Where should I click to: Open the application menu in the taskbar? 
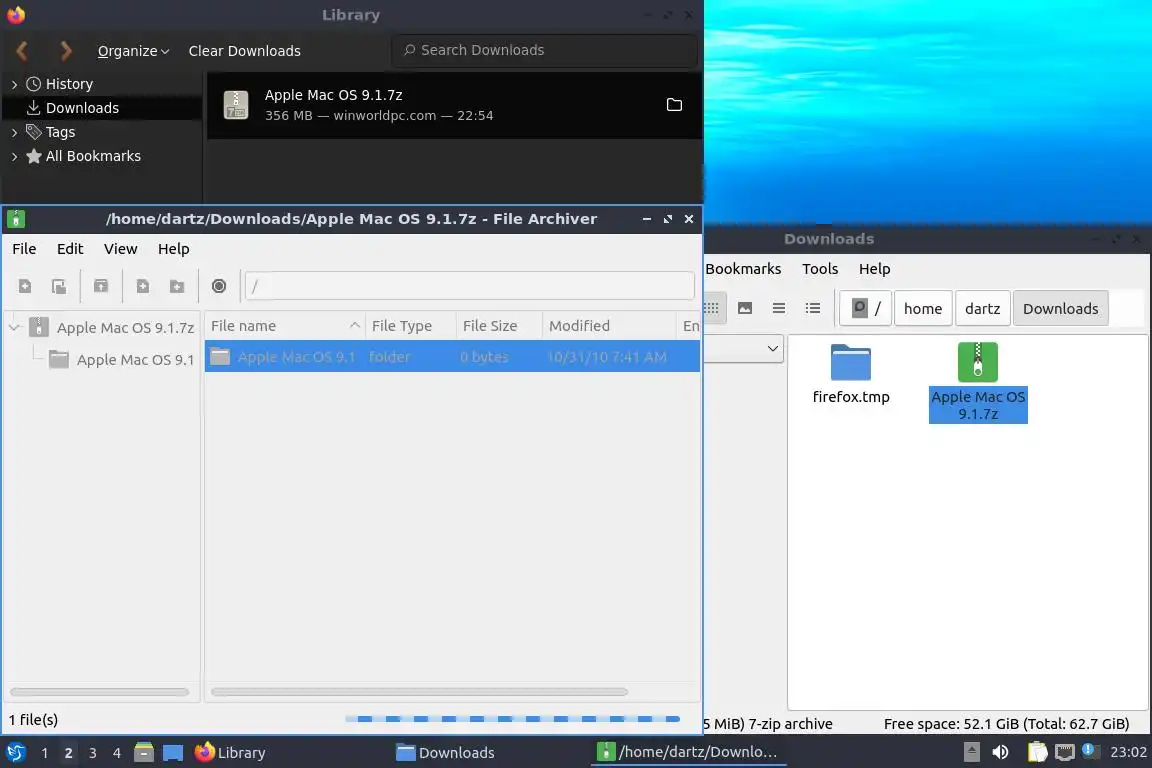(x=16, y=753)
